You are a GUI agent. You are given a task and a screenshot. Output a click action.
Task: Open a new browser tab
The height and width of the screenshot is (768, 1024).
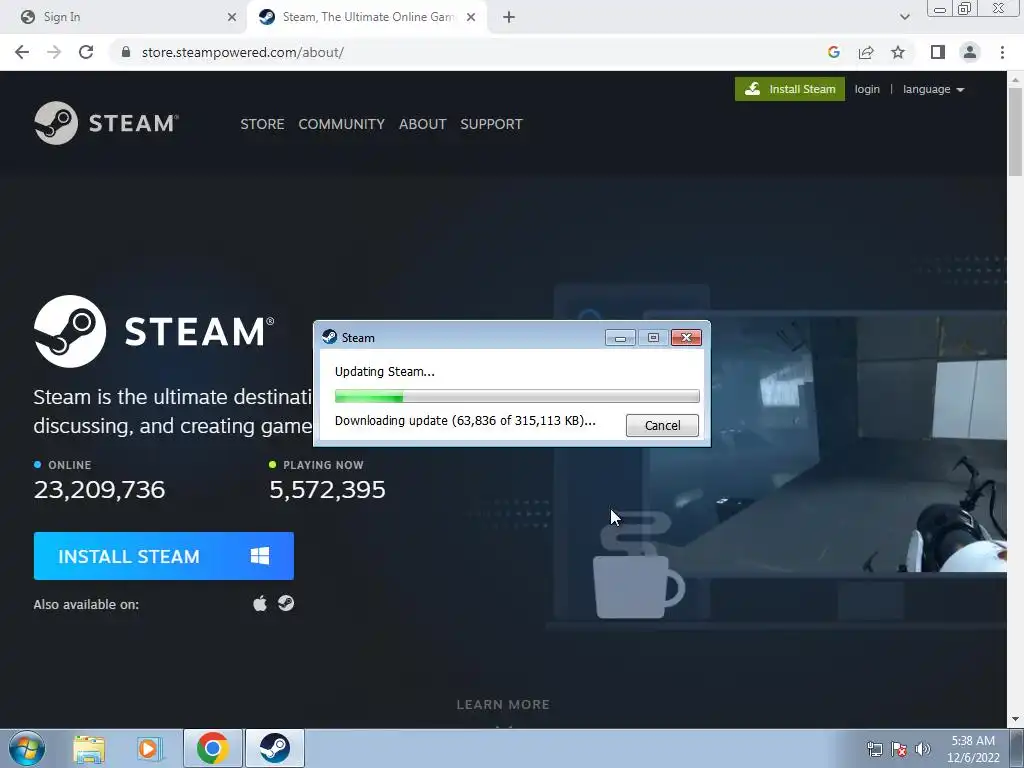coord(509,17)
